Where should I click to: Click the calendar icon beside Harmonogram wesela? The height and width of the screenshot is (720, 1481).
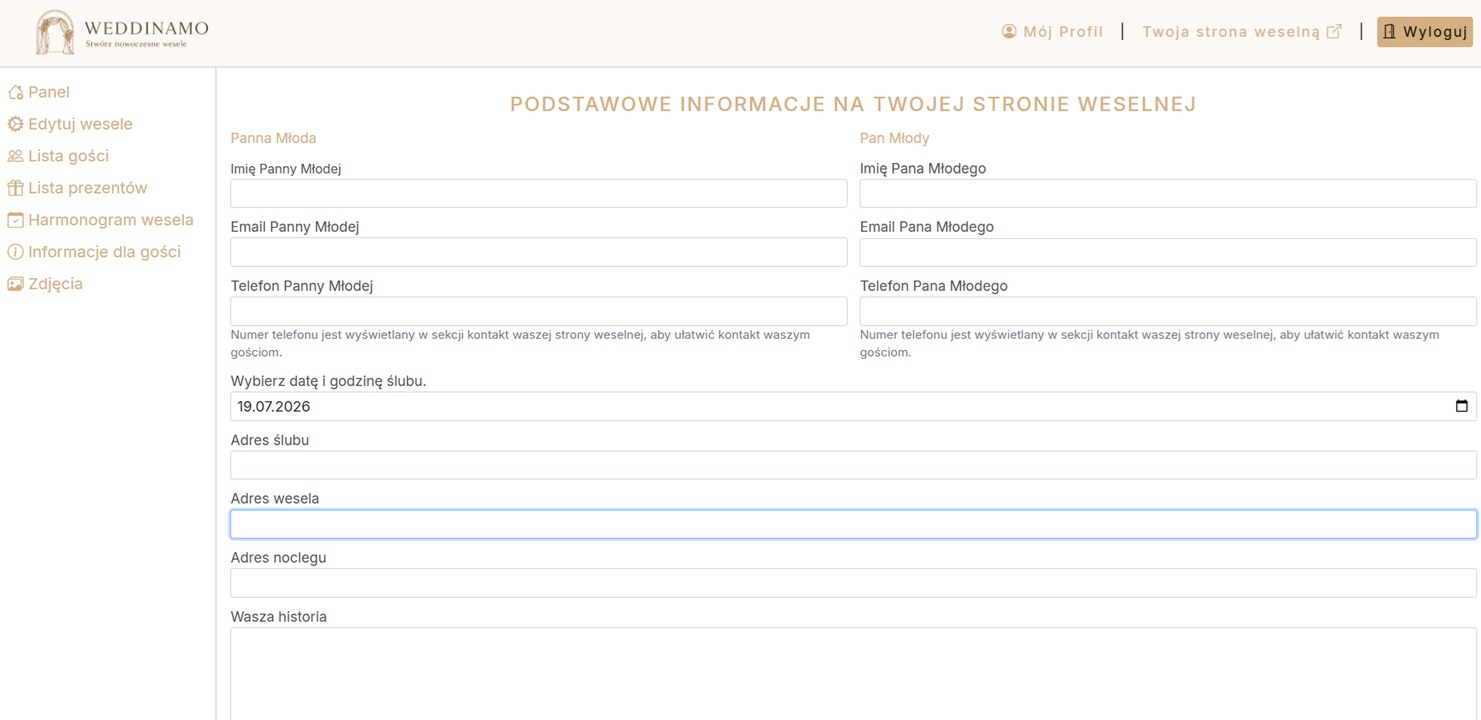(x=15, y=220)
